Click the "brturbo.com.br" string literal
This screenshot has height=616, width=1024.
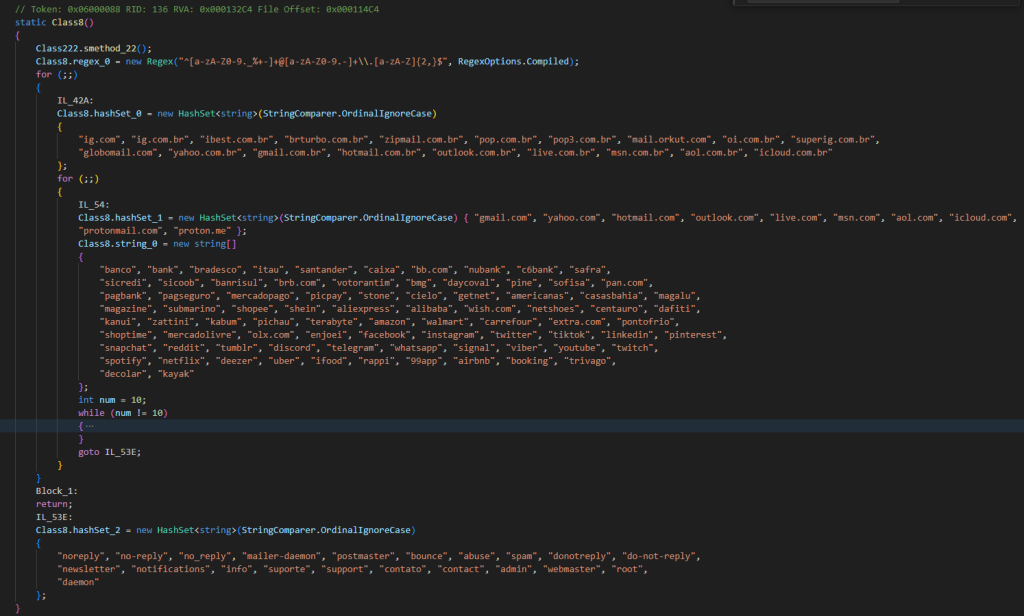(327, 140)
